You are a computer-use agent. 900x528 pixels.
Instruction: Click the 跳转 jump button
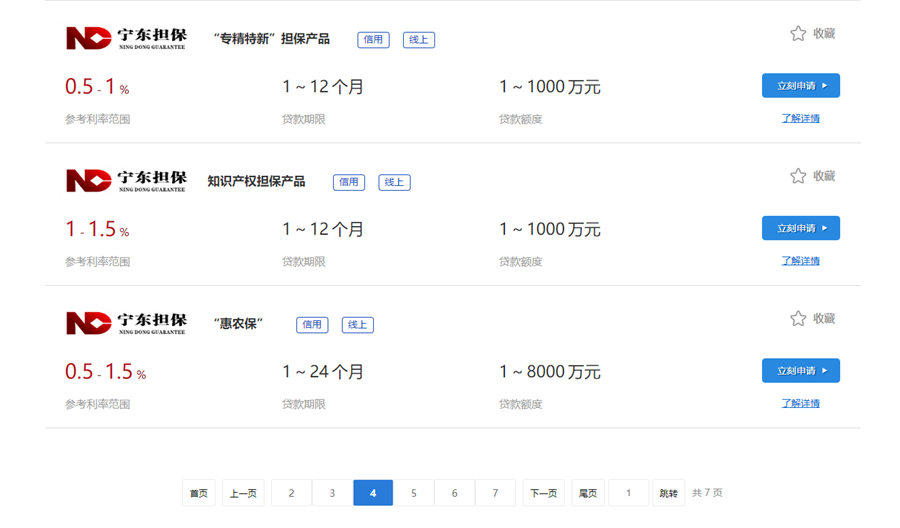pos(669,493)
